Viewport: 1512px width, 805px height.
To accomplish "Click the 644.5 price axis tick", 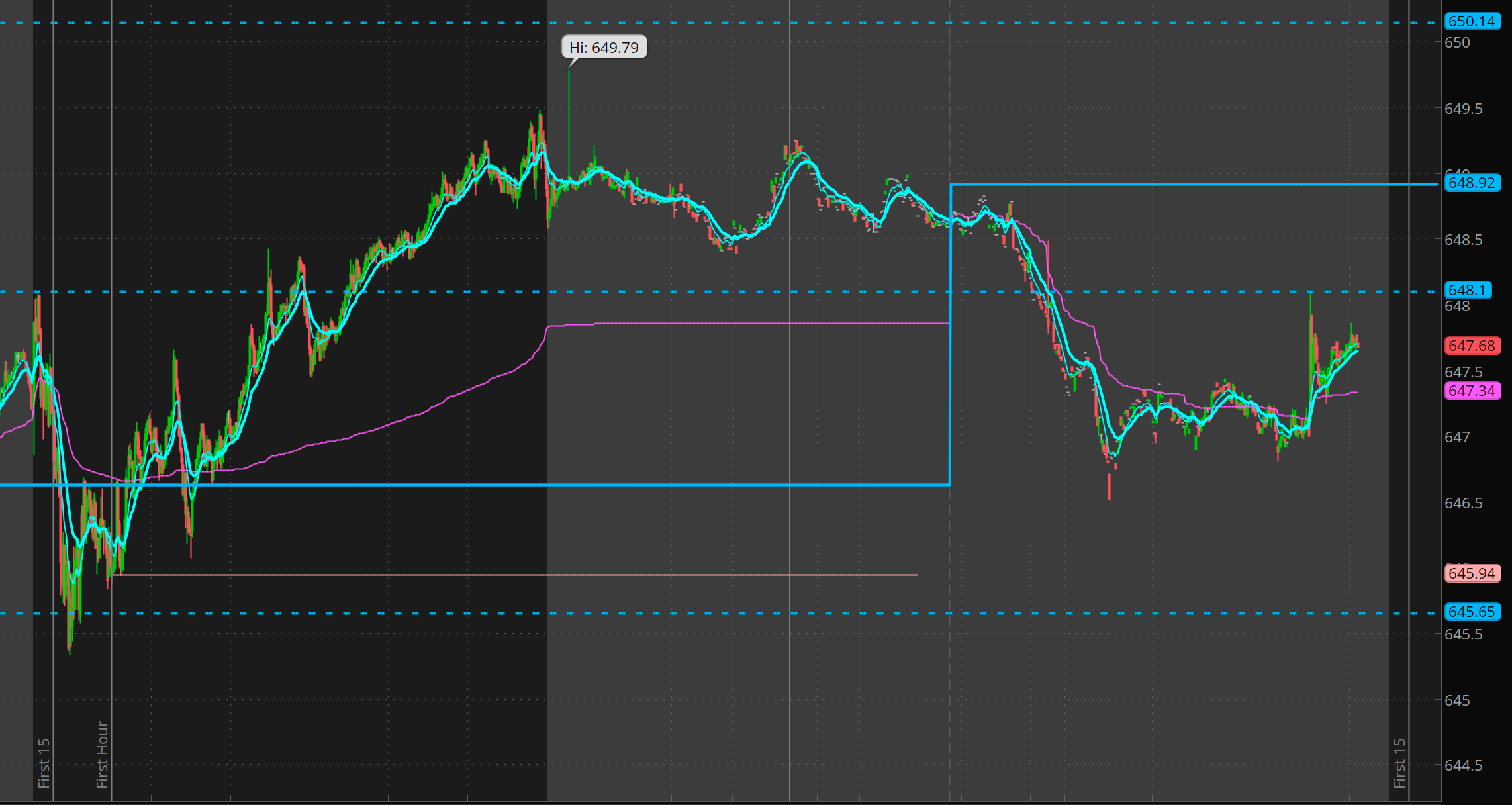I will coord(1463,765).
